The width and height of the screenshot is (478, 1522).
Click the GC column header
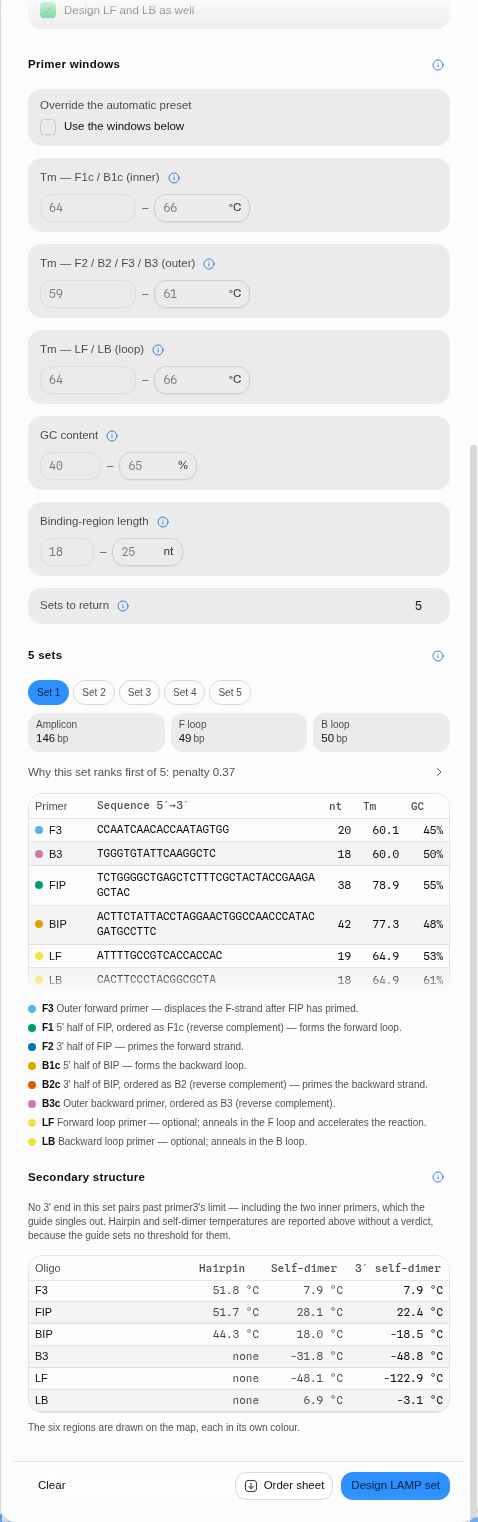click(x=417, y=806)
